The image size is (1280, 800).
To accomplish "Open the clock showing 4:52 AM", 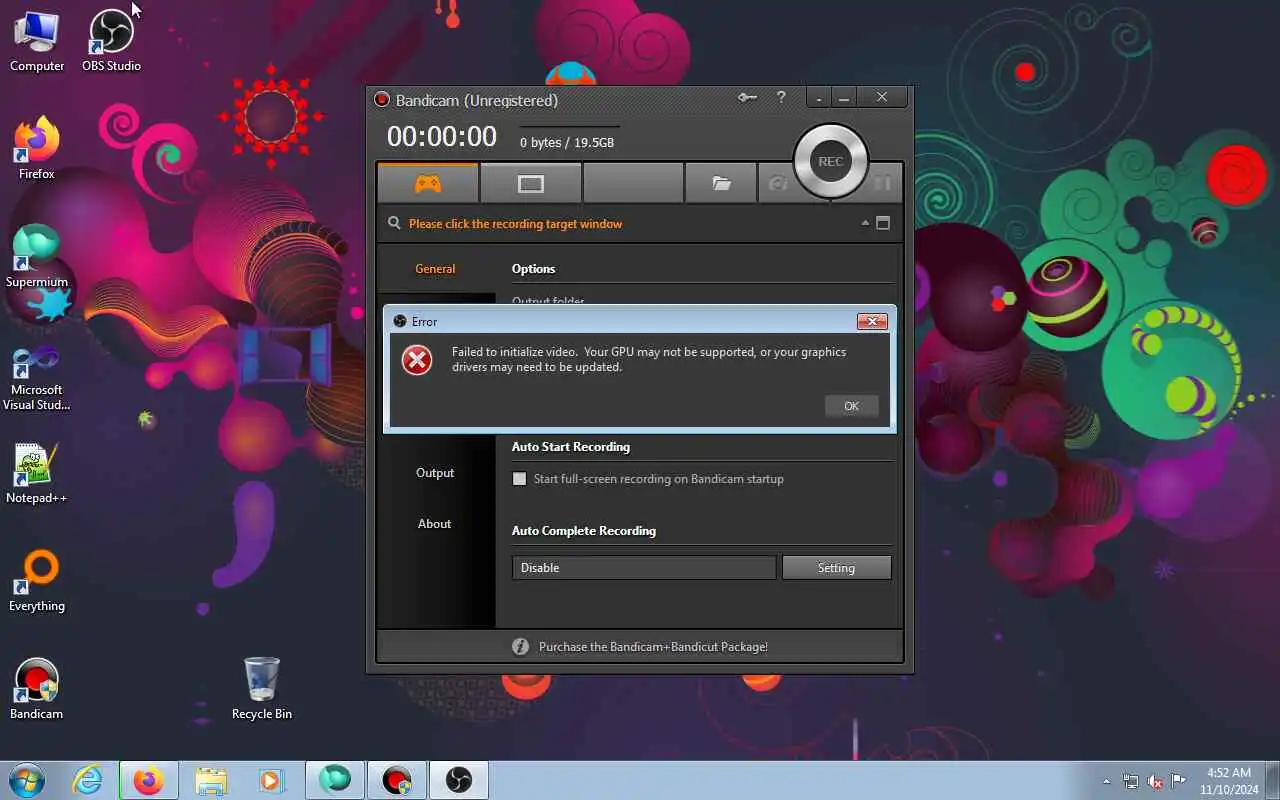I will point(1229,781).
